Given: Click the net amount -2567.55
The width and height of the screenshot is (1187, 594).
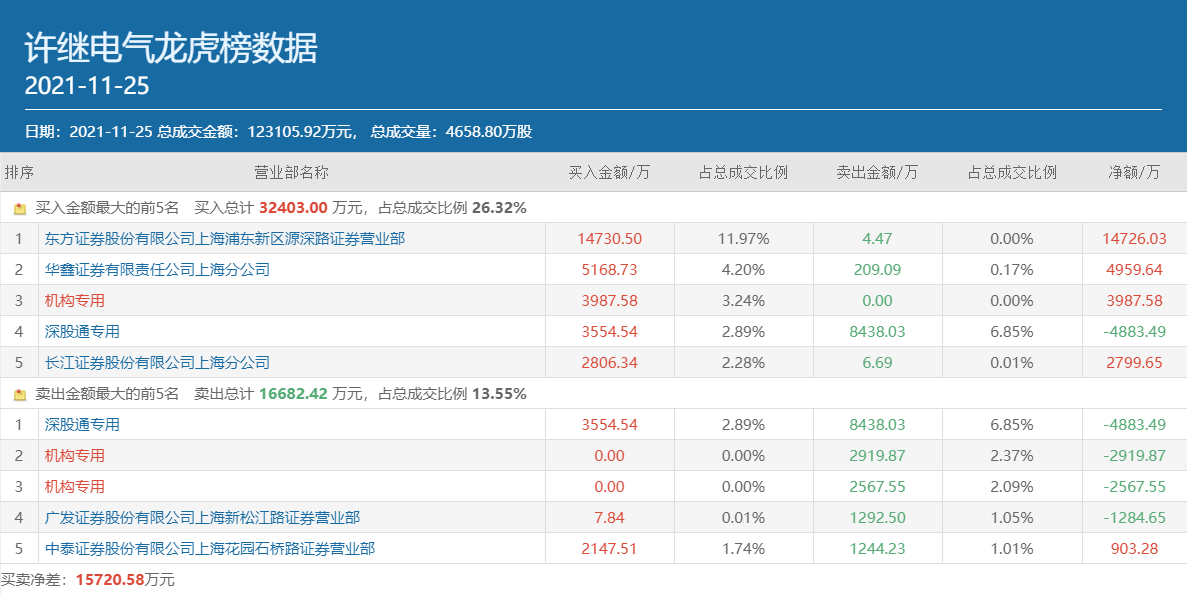Looking at the screenshot, I should point(1134,487).
